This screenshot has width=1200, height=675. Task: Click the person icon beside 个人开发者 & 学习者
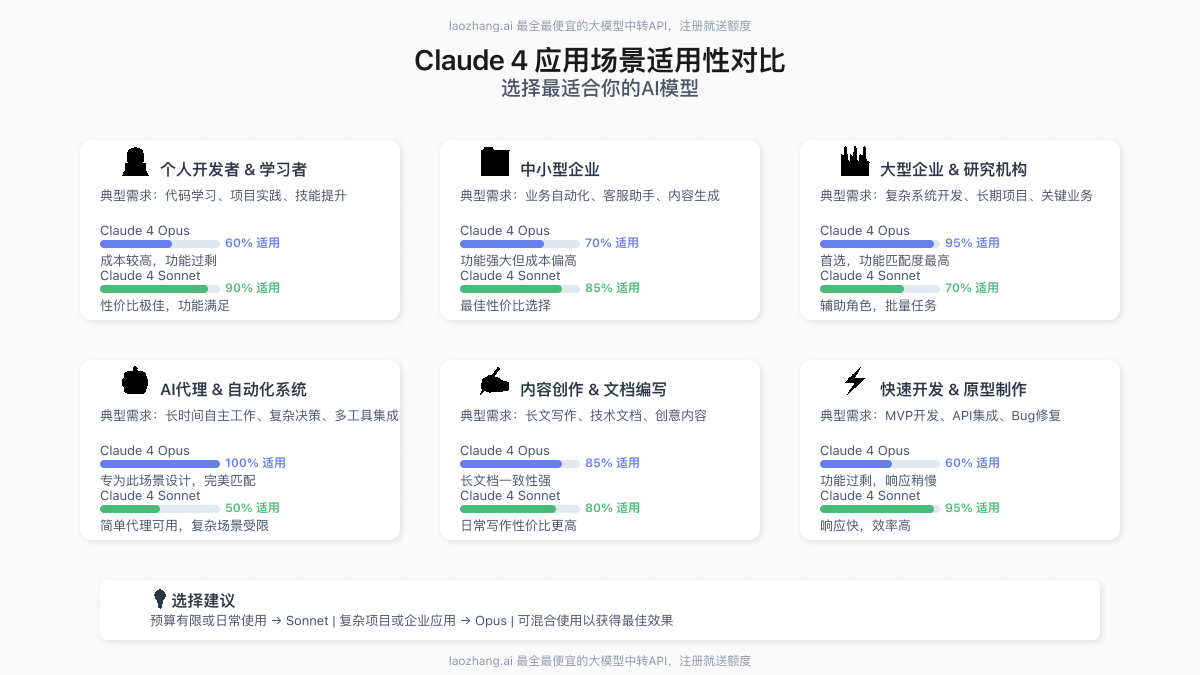point(135,162)
